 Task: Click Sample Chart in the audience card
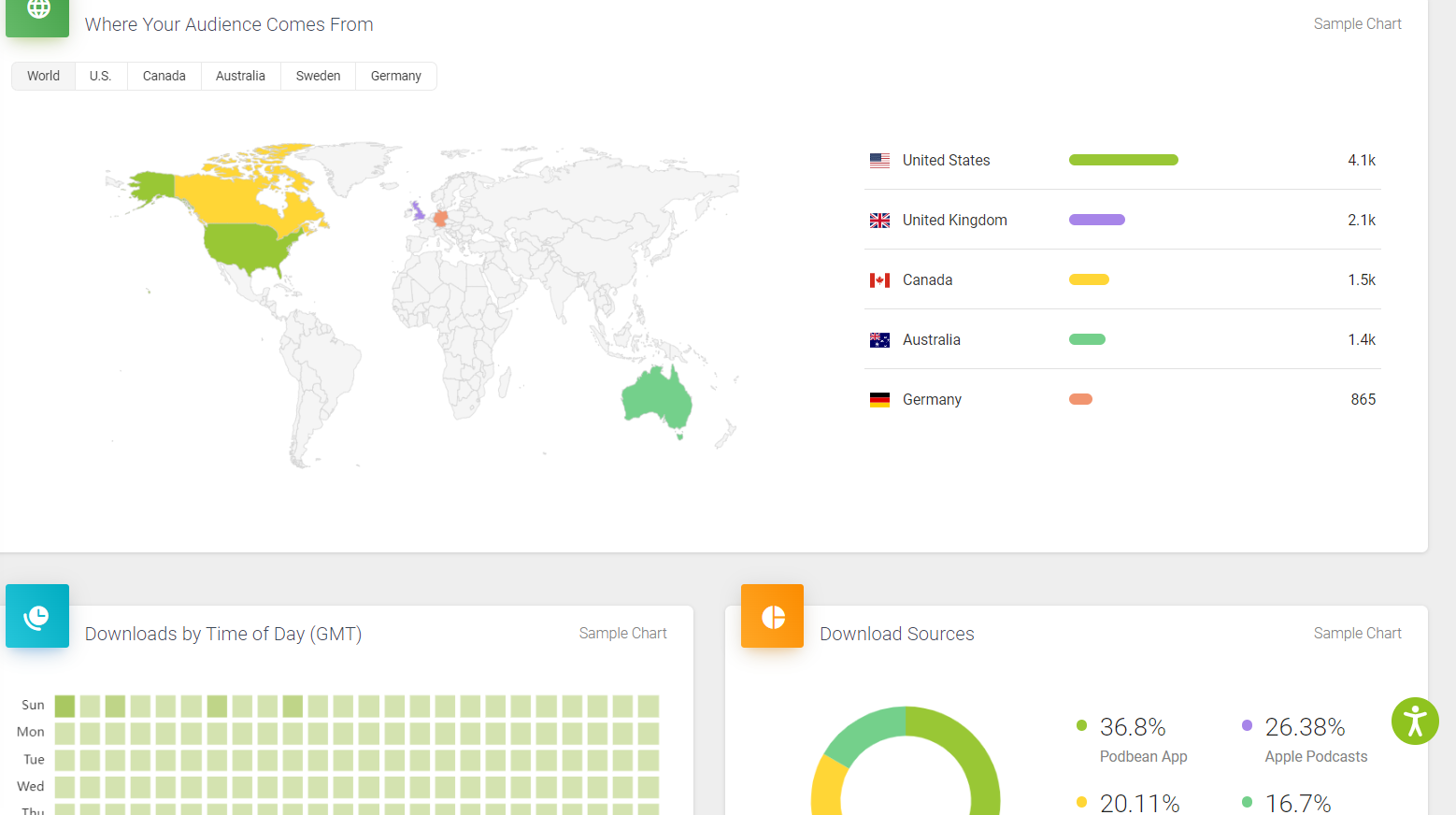(1357, 23)
